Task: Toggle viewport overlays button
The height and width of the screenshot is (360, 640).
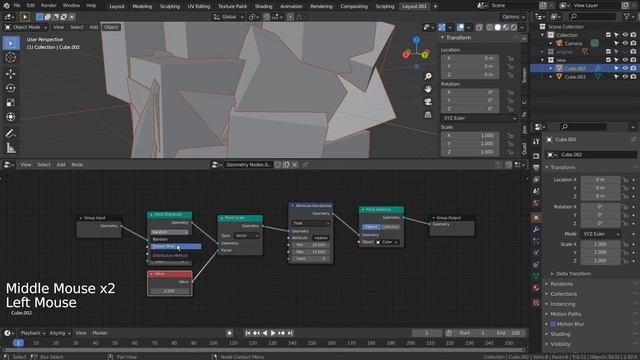Action: (x=460, y=27)
